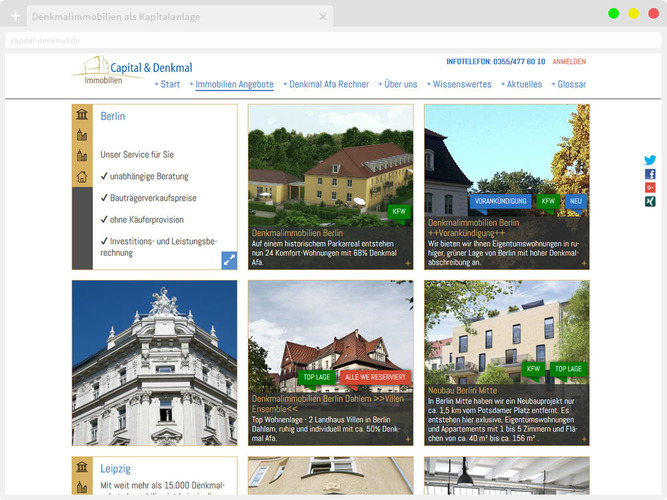Click the Anmelden login link
This screenshot has height=500, width=667.
[569, 62]
